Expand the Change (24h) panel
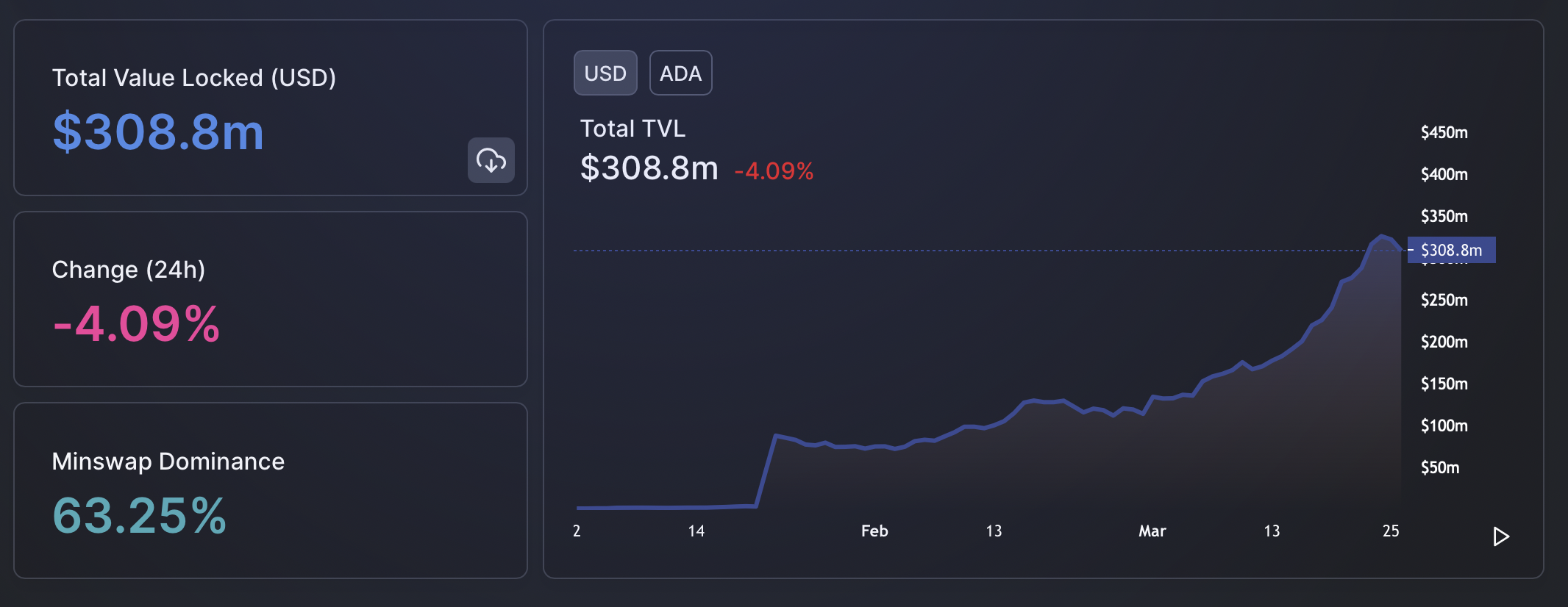Screen dimensions: 1568x607 (x=270, y=299)
